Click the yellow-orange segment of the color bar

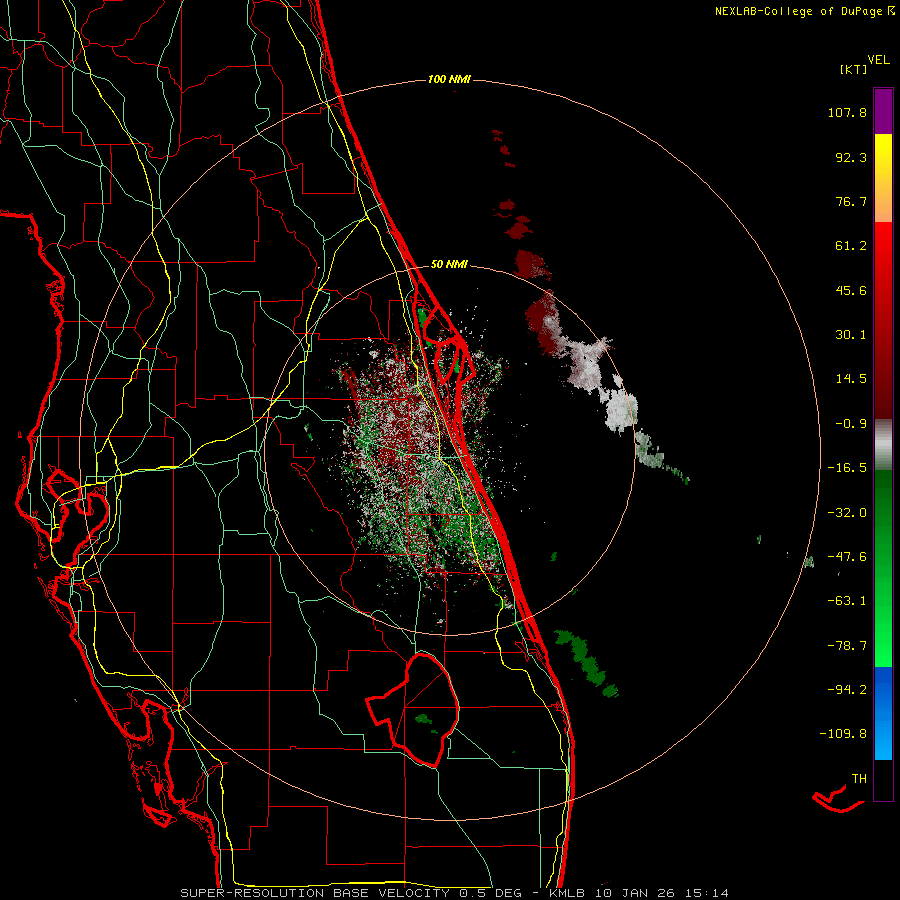[x=883, y=178]
